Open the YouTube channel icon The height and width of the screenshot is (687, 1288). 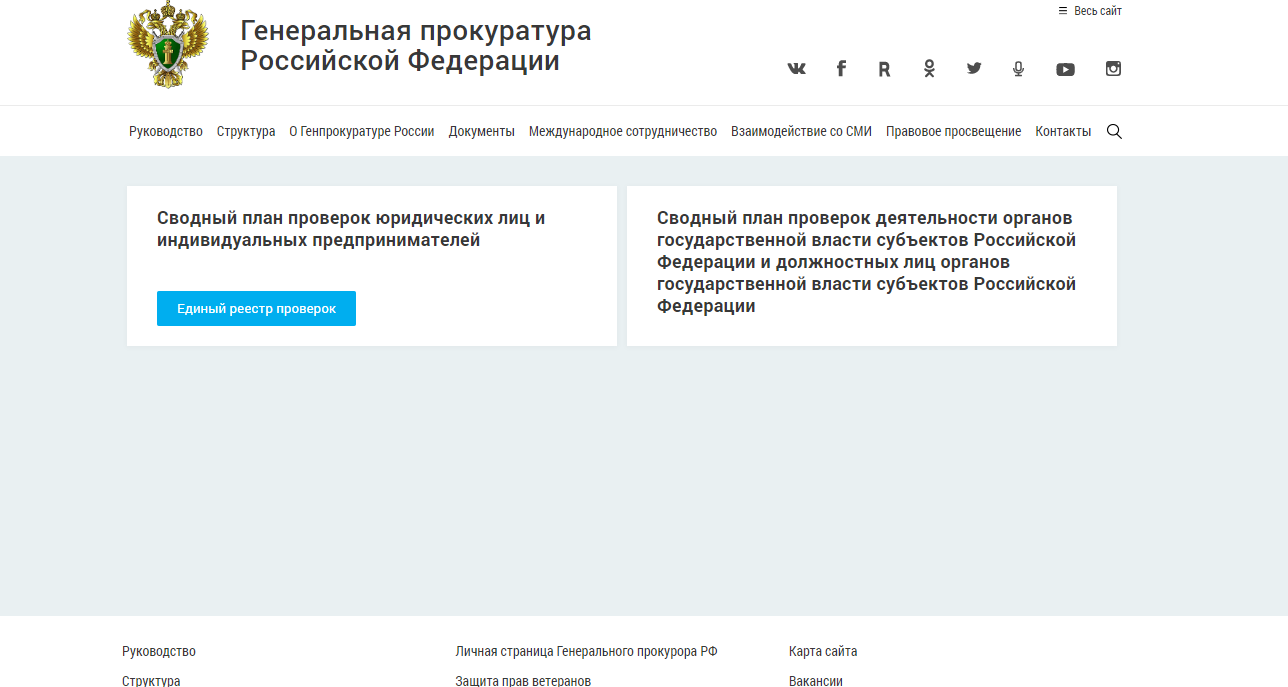tap(1065, 69)
